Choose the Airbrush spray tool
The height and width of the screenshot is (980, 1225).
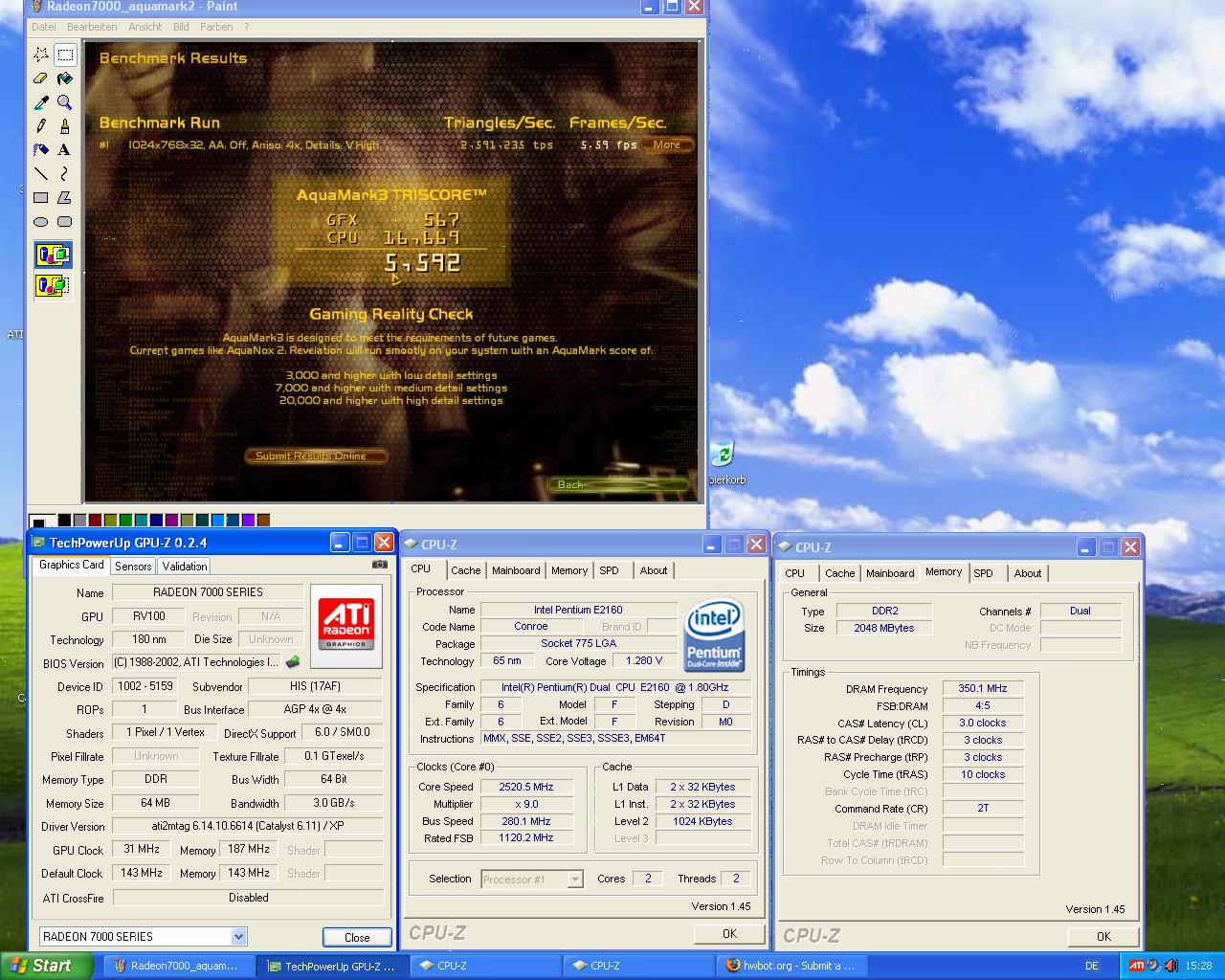pos(41,149)
